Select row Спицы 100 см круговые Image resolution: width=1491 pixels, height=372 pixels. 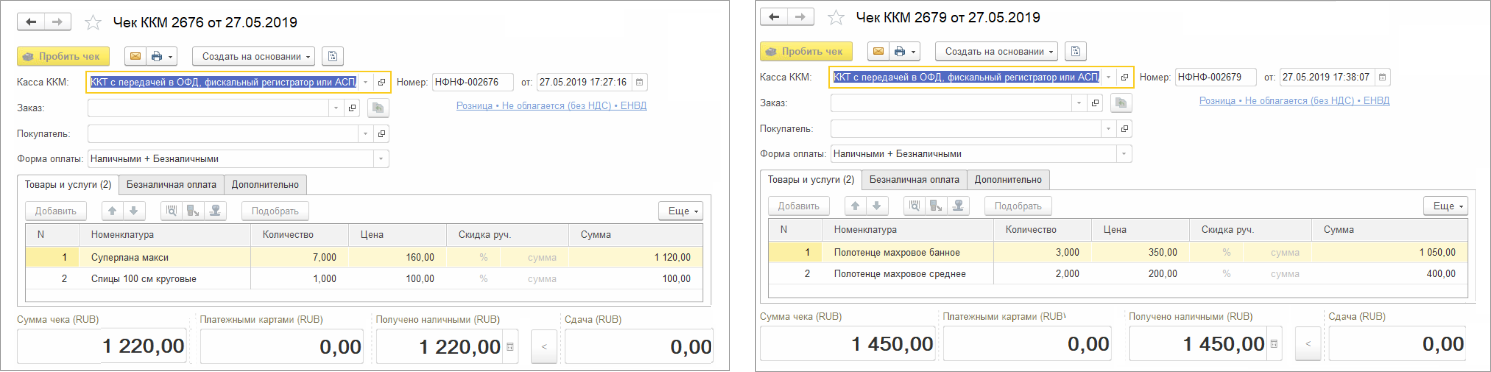365,278
